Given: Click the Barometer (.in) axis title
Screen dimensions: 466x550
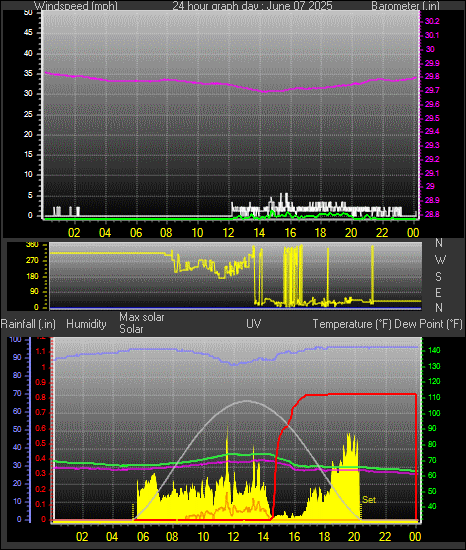Looking at the screenshot, I should click(x=405, y=6).
